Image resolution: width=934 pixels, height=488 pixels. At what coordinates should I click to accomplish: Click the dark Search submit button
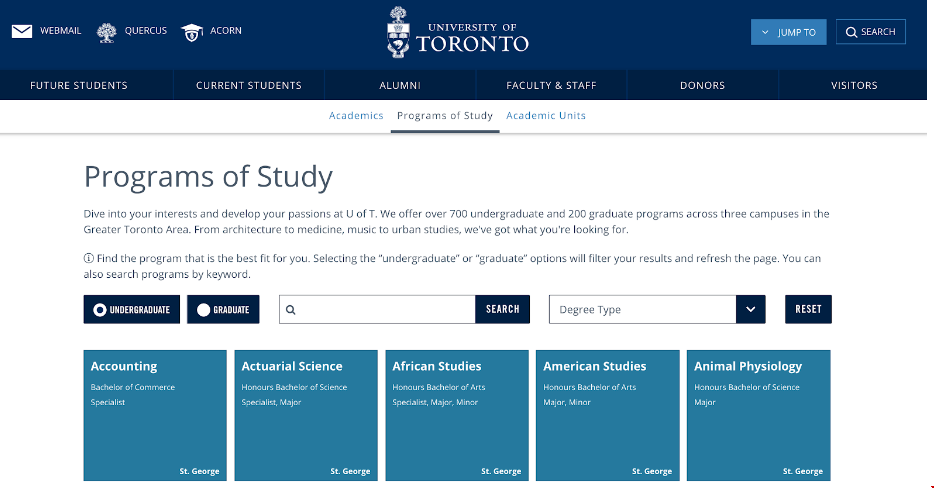pos(502,310)
